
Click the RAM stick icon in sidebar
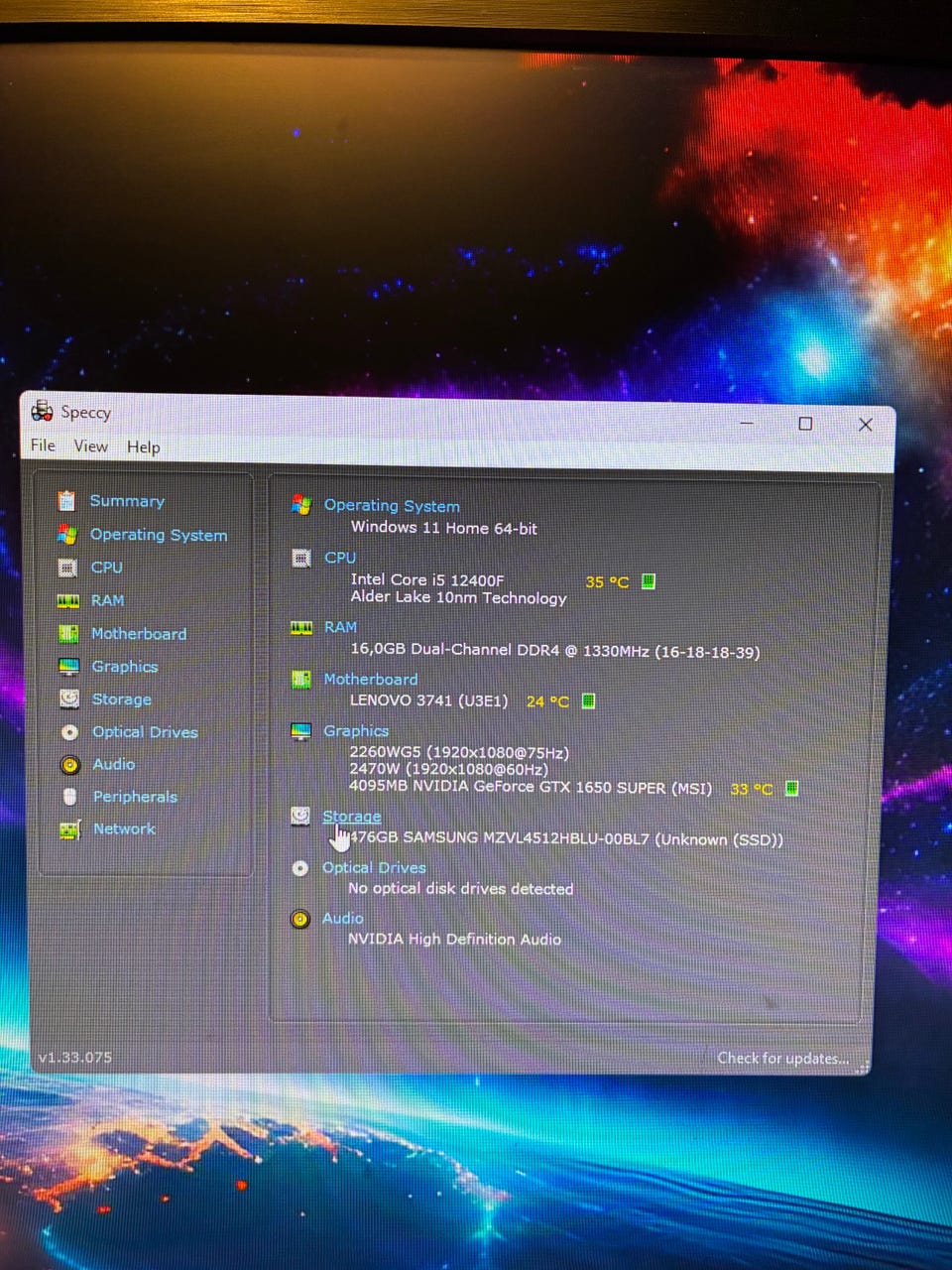[x=68, y=600]
